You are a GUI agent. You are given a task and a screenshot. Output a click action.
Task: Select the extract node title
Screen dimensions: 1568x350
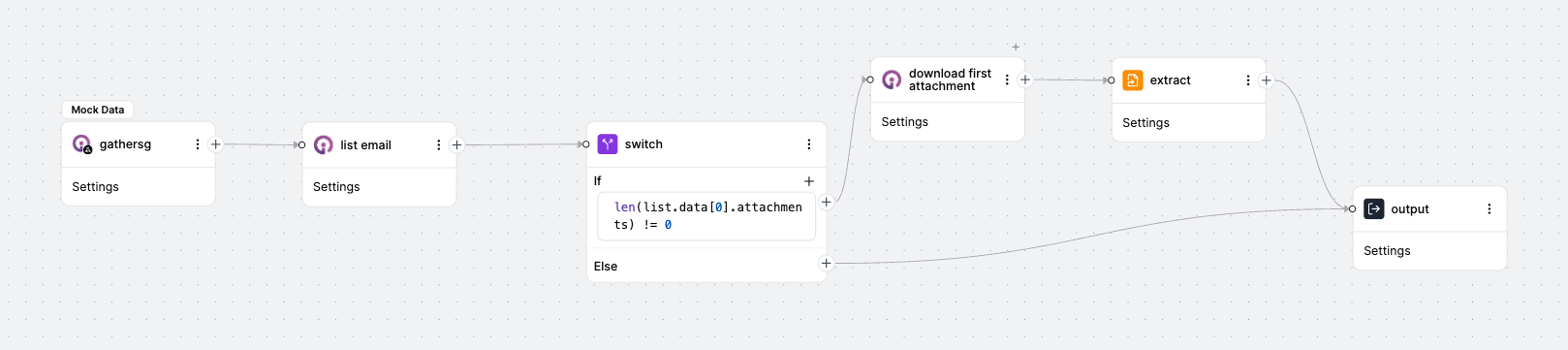pos(1170,80)
